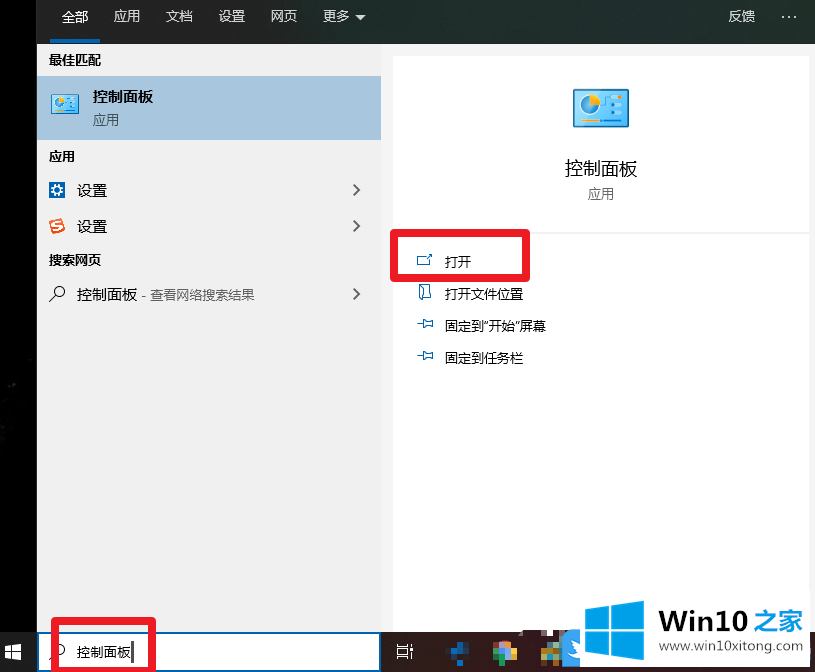The image size is (815, 672).
Task: Click the 控制面板 icon in best match
Action: click(65, 104)
